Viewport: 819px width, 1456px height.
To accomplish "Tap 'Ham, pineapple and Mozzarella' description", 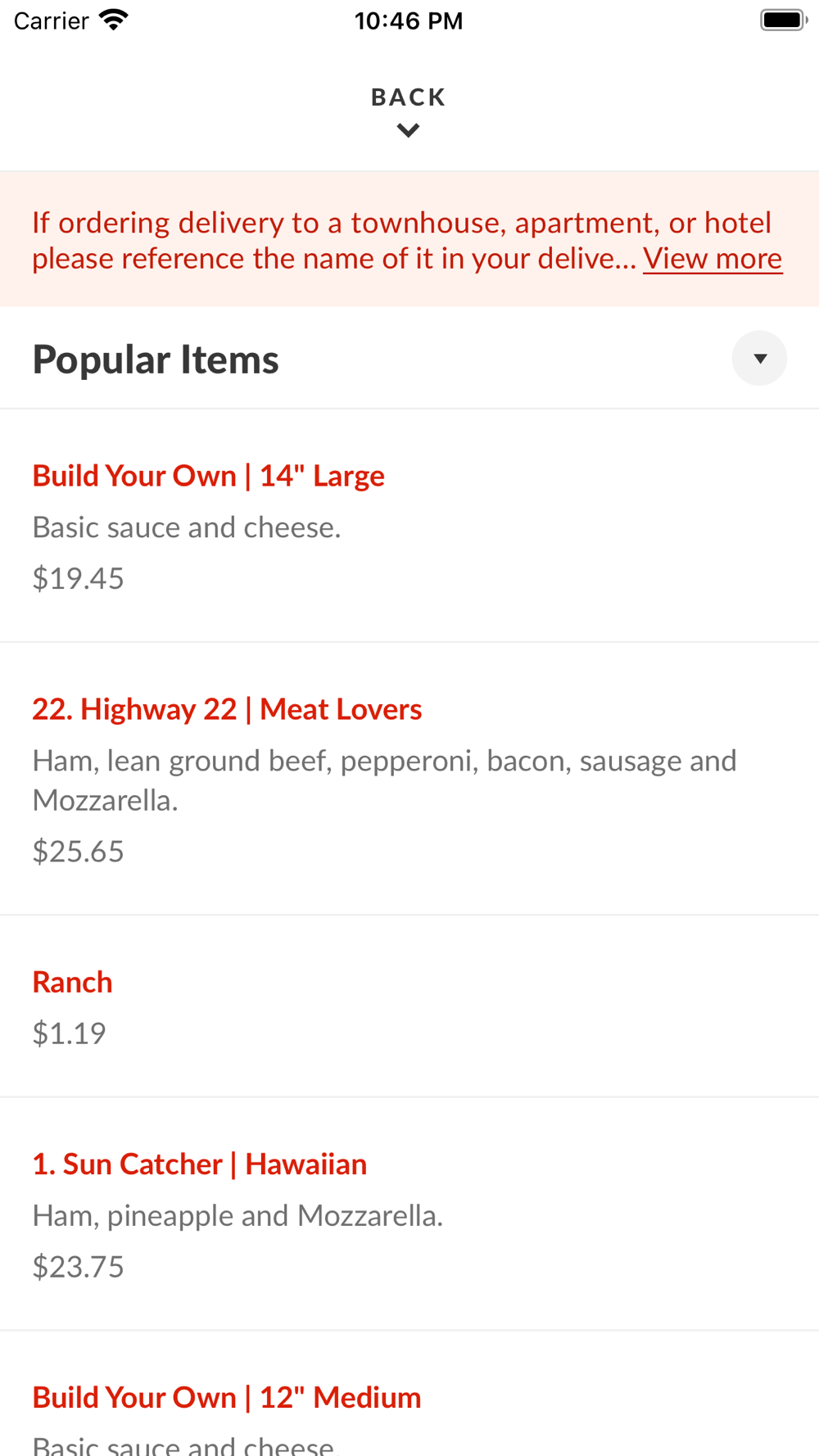I will point(238,1216).
